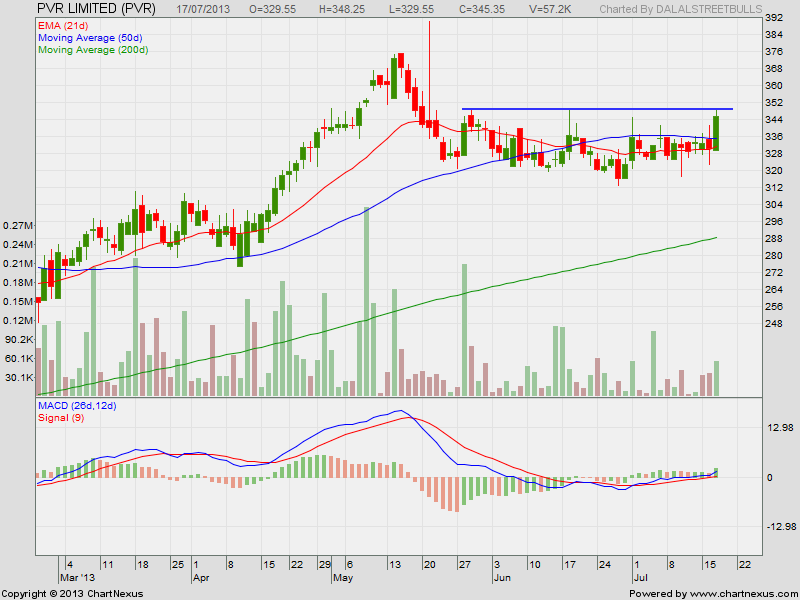This screenshot has height=600, width=800.
Task: Click the 0.15M volume axis label
Action: 18,301
